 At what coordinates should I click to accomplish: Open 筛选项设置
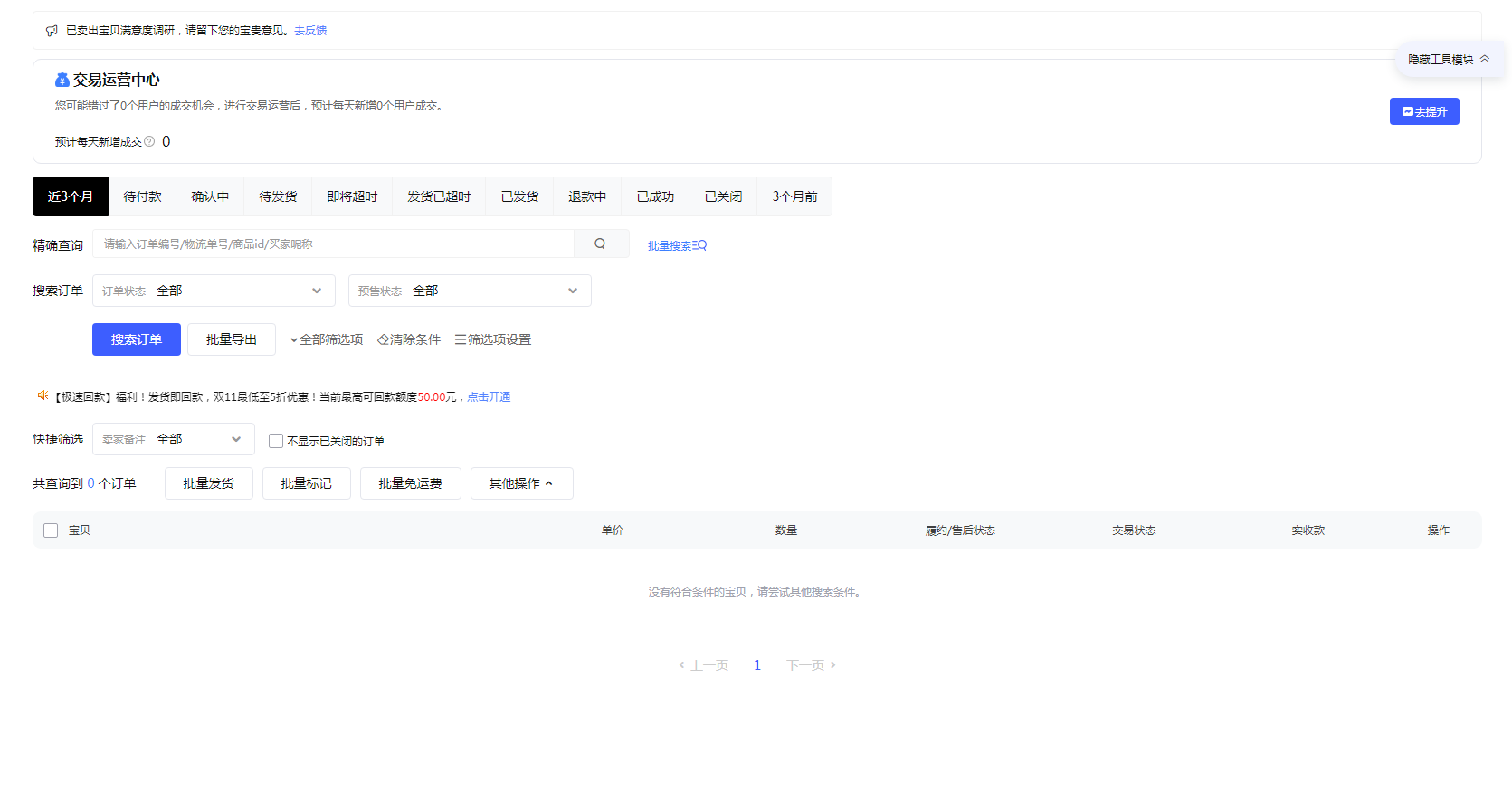coord(493,339)
